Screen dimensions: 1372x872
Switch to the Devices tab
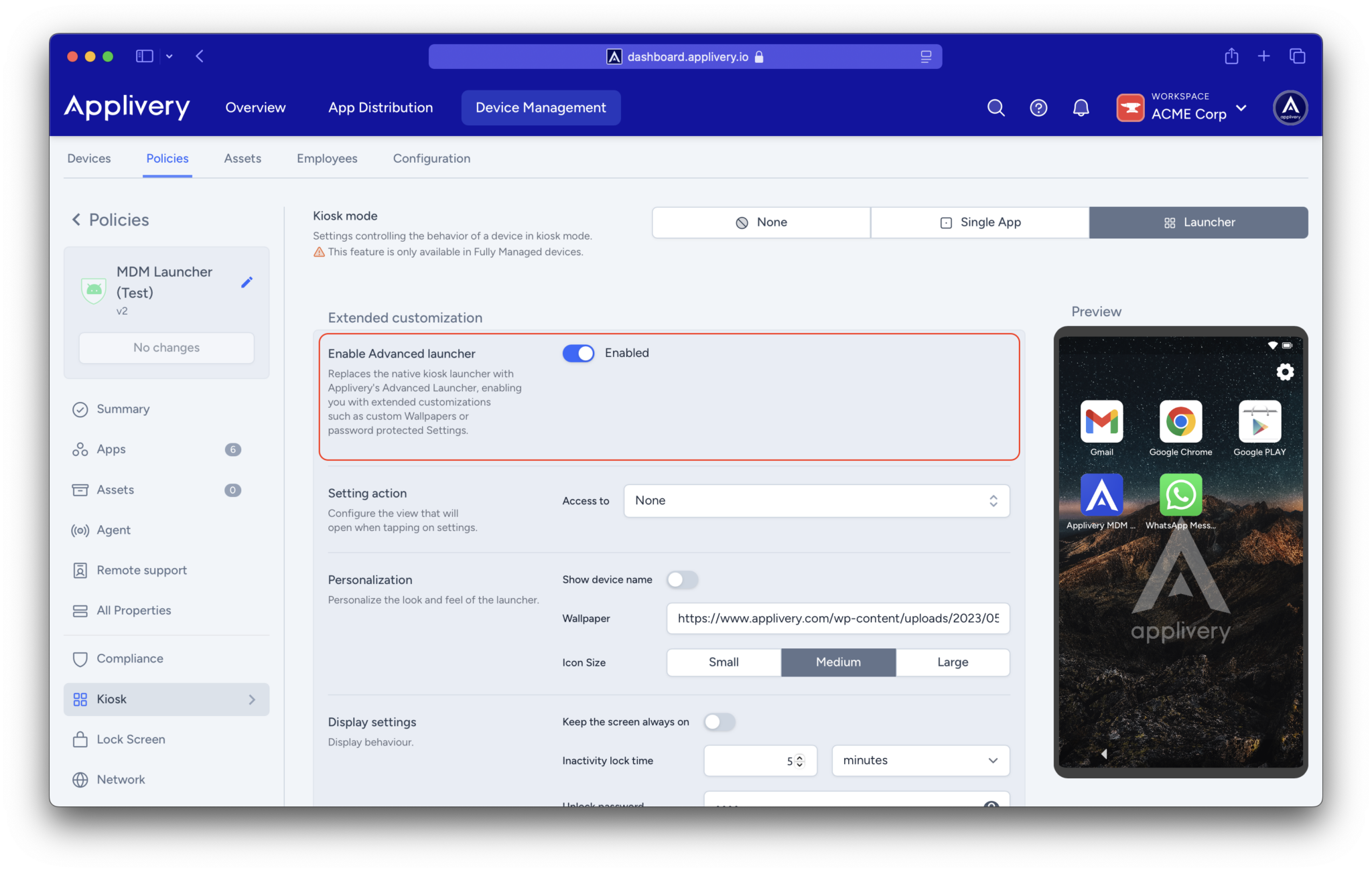88,158
